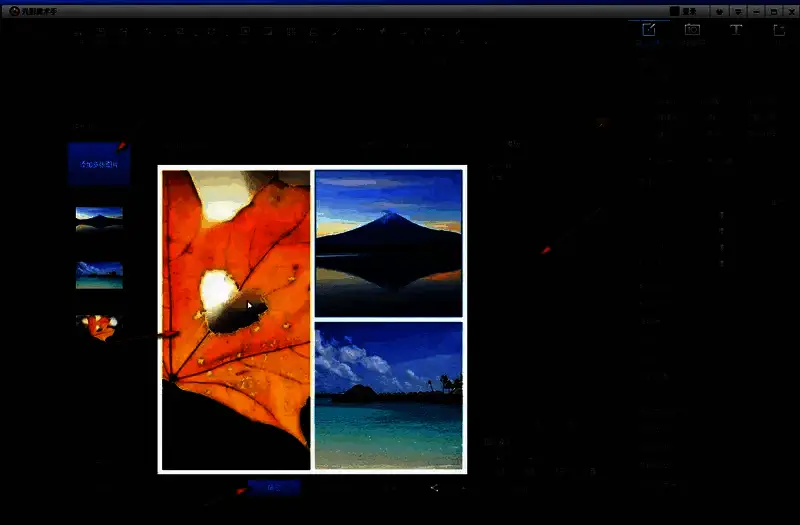800x525 pixels.
Task: Click the mountain reflection photo in the collage
Action: pos(388,243)
